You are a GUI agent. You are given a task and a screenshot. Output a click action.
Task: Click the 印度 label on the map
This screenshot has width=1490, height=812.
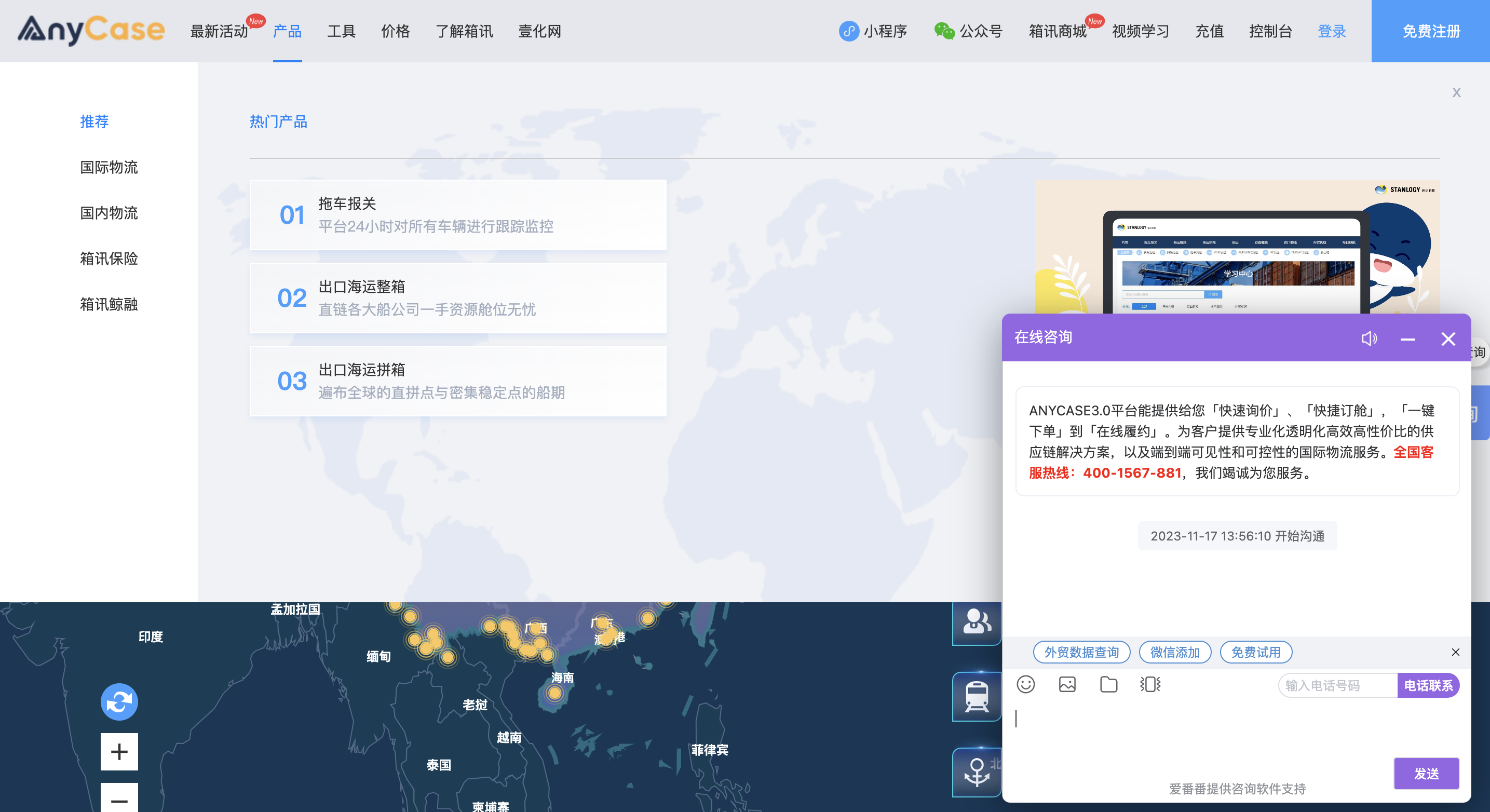[151, 637]
